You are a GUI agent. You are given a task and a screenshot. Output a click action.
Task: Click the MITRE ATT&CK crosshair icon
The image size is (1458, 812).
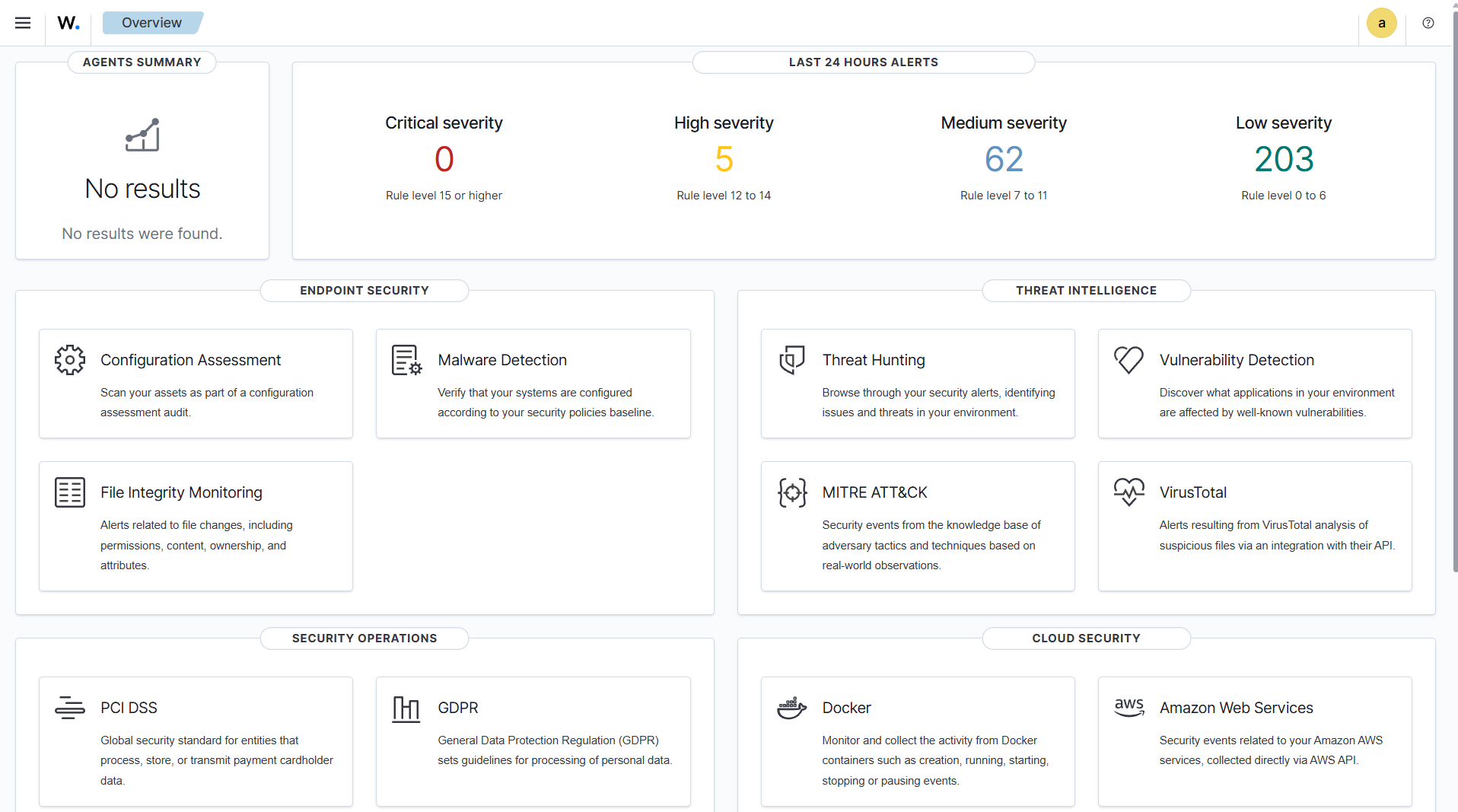[791, 492]
